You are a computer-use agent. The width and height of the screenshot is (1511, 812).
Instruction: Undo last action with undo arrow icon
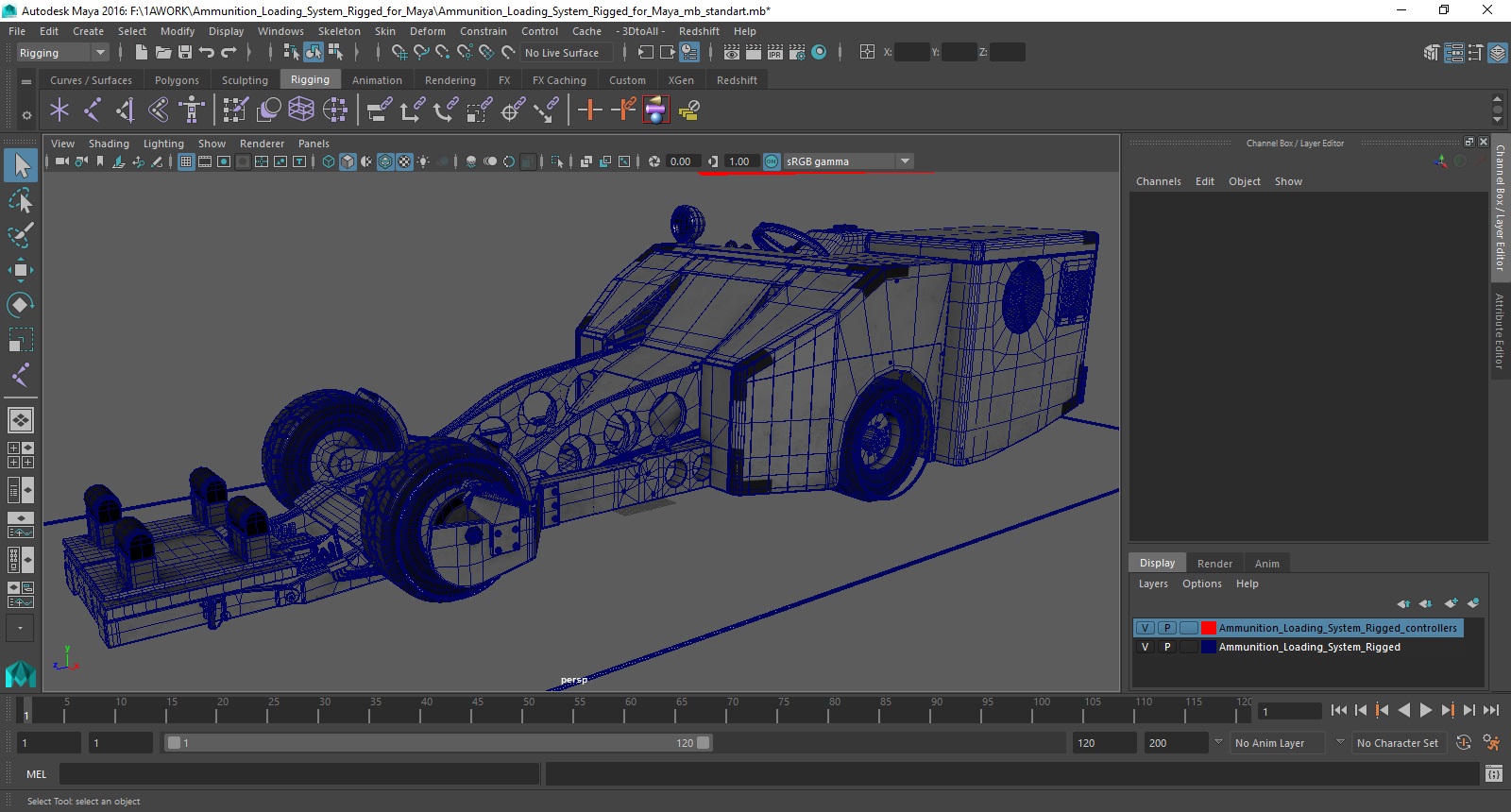207,53
